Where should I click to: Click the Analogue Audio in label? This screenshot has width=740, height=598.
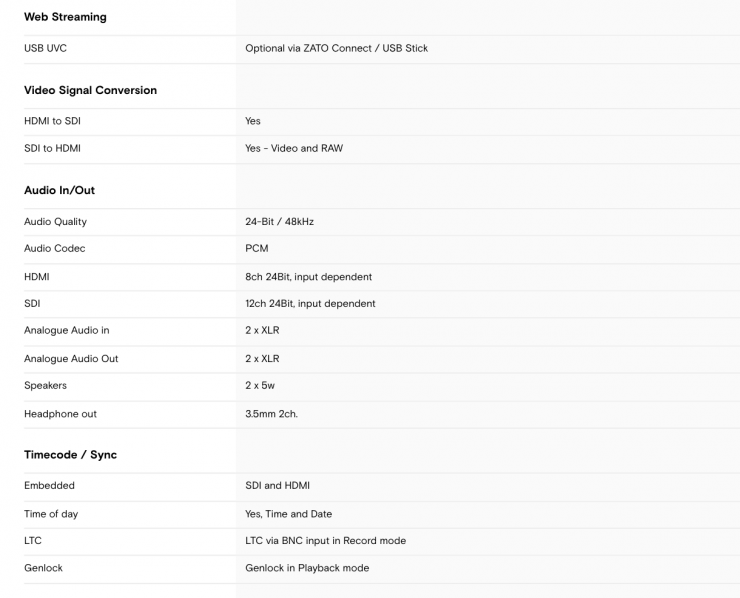tap(66, 330)
